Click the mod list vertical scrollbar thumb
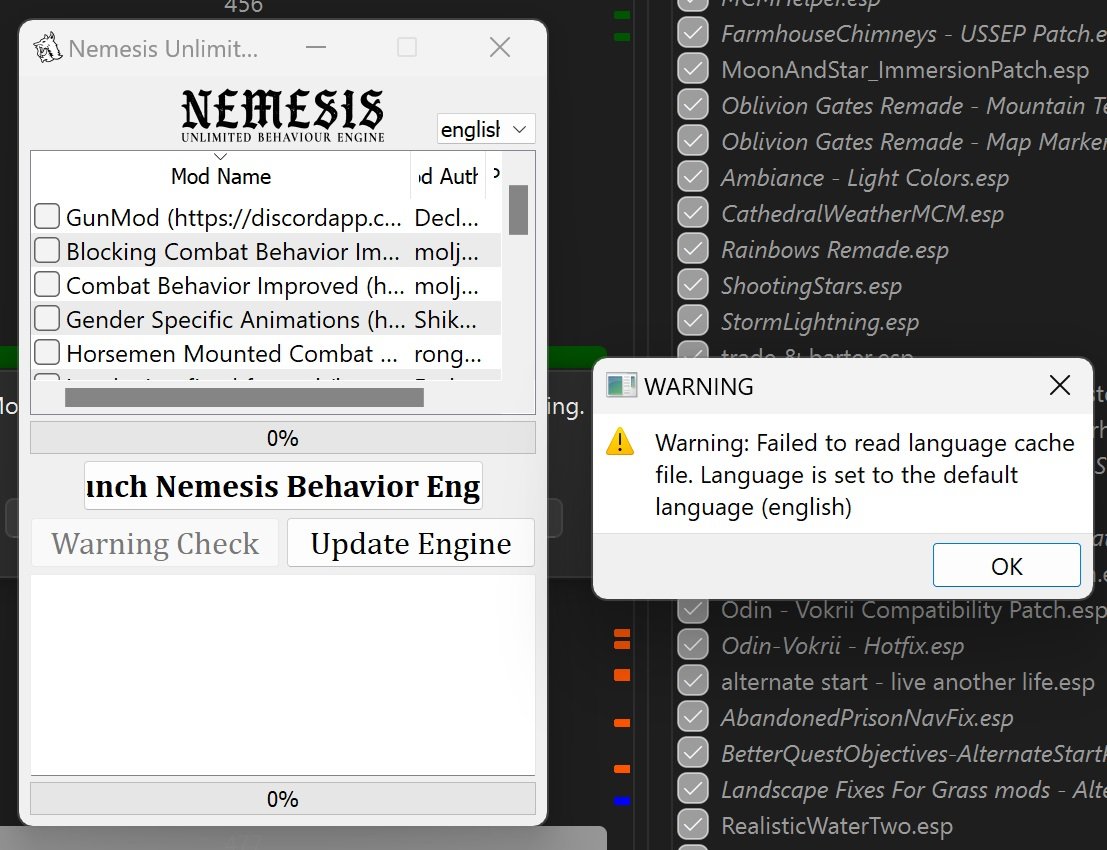The height and width of the screenshot is (850, 1107). pos(518,210)
